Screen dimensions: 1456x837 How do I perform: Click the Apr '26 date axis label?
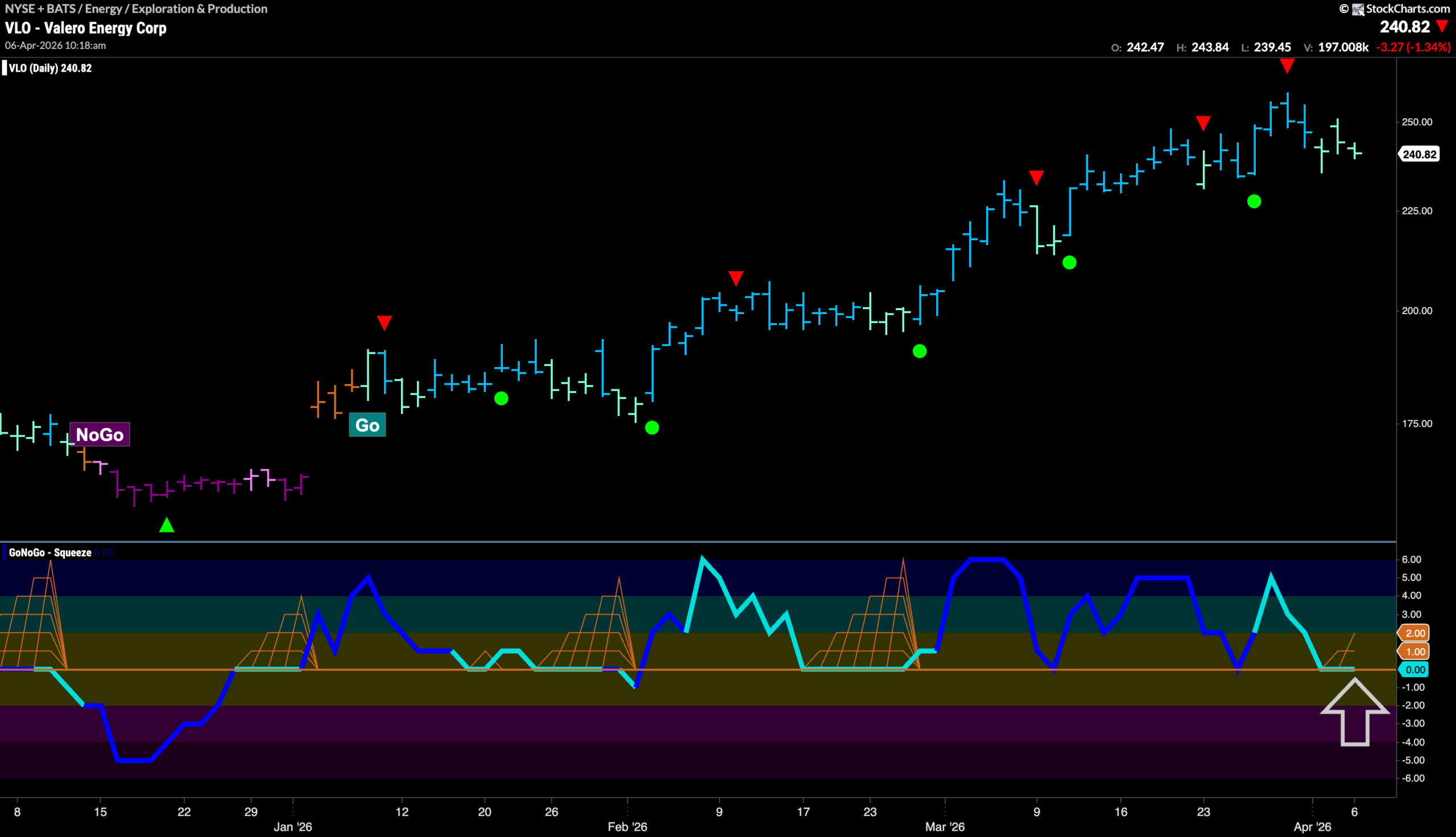click(x=1312, y=827)
